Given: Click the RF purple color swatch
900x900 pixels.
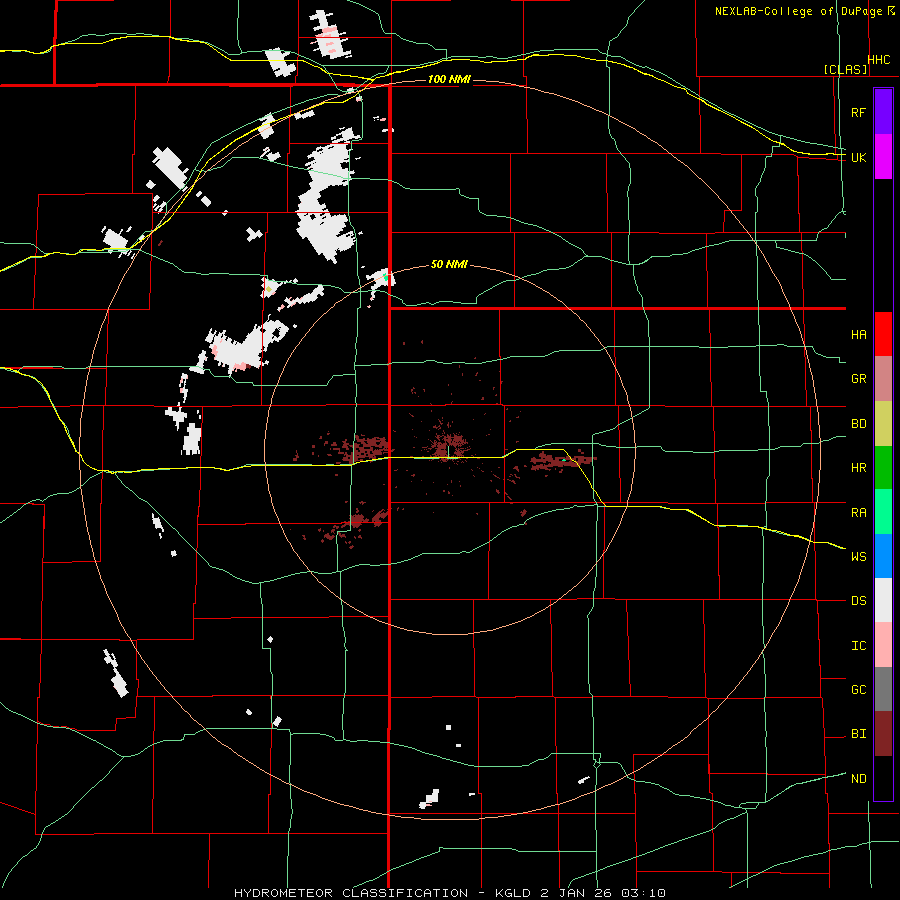Looking at the screenshot, I should point(883,112).
